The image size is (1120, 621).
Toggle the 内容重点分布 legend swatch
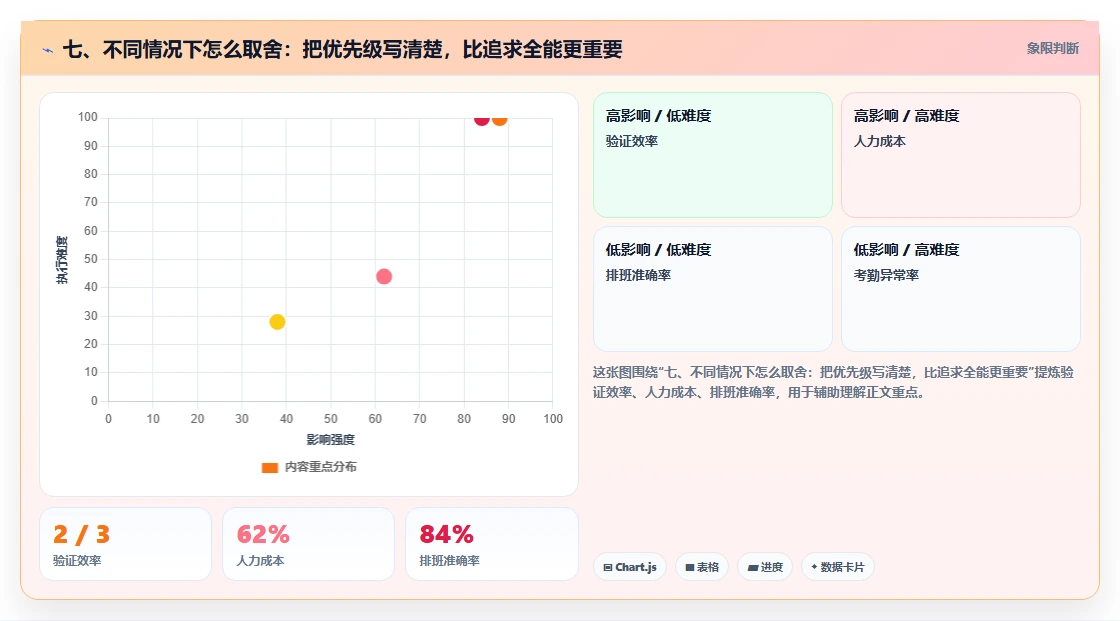coord(269,467)
